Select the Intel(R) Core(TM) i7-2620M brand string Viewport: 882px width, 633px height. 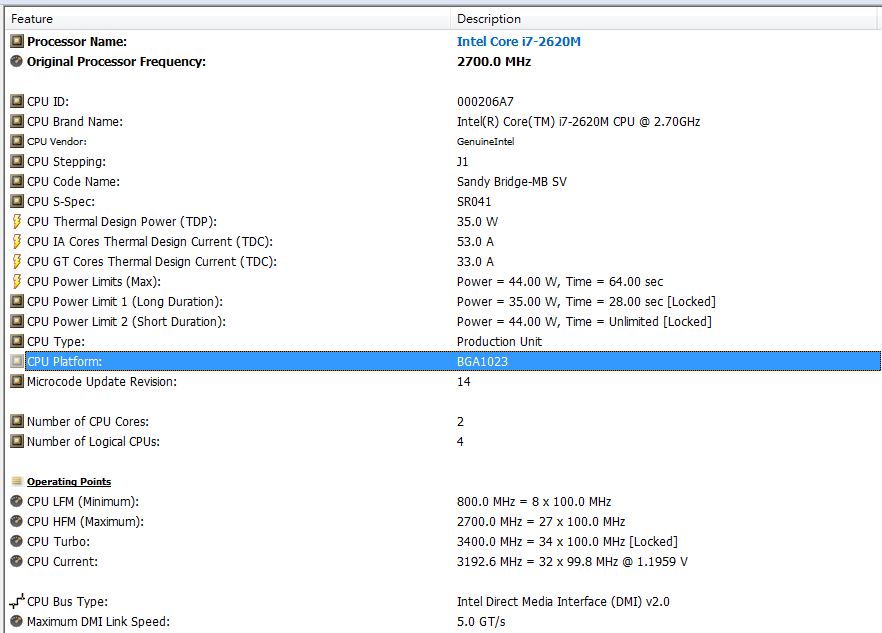[578, 122]
